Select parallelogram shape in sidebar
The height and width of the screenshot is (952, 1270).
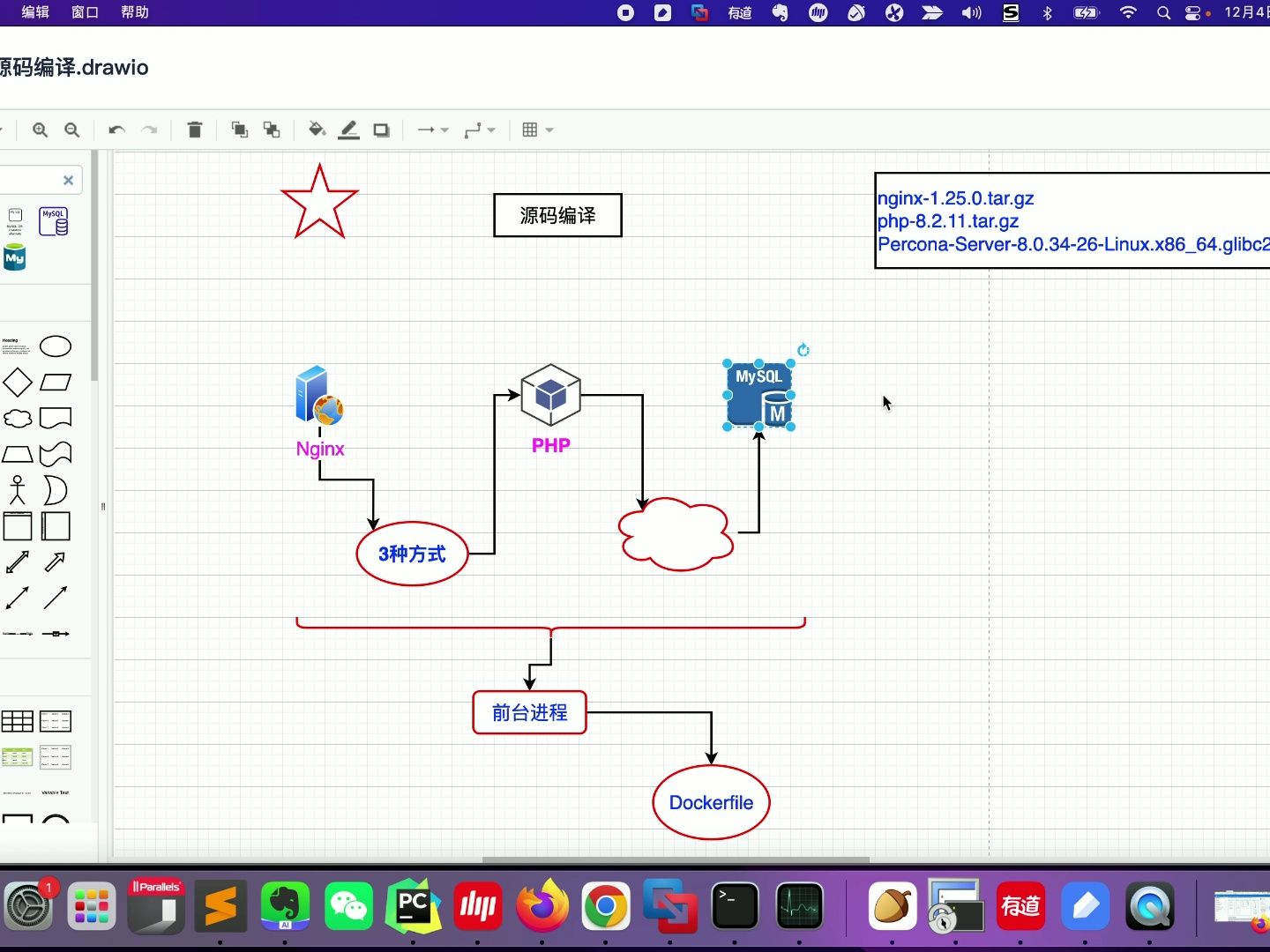[x=56, y=383]
